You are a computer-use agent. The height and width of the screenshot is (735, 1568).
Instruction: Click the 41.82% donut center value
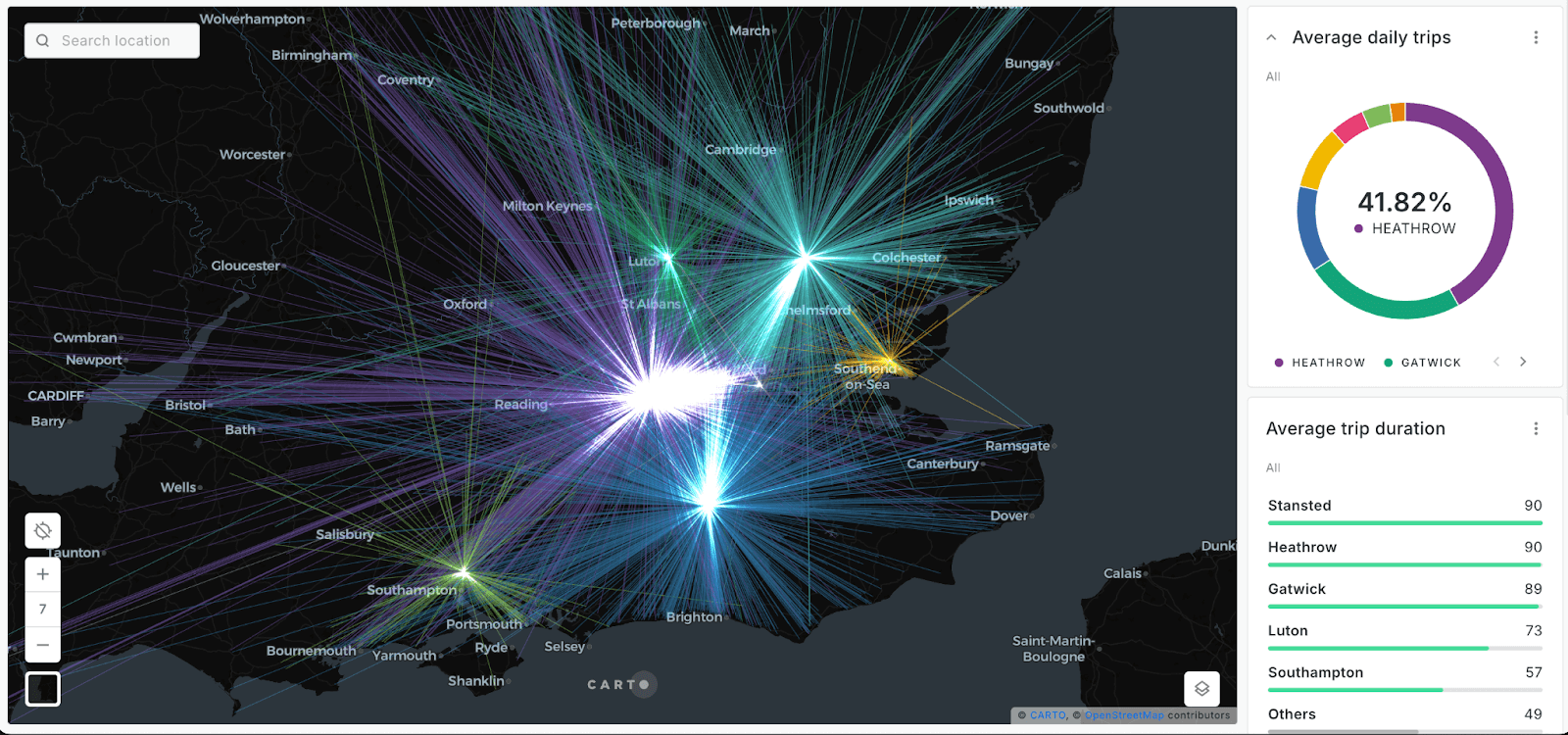coord(1404,202)
